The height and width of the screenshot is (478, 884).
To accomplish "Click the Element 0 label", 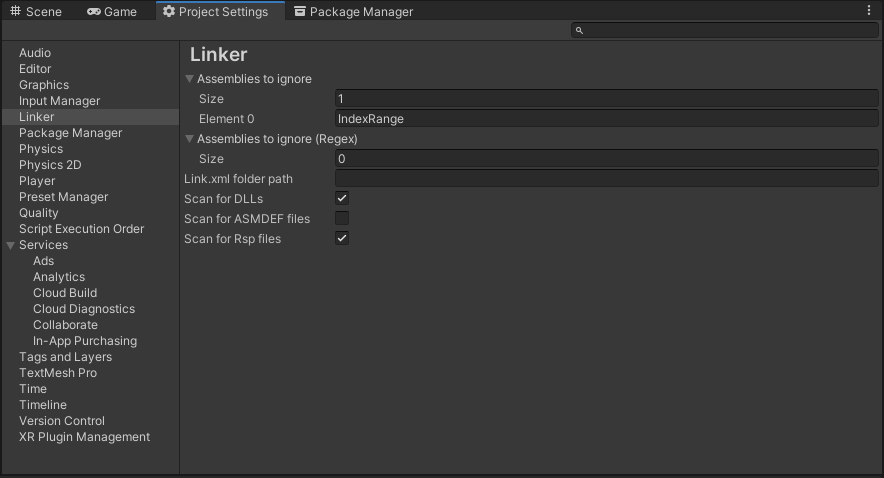I will (x=227, y=119).
